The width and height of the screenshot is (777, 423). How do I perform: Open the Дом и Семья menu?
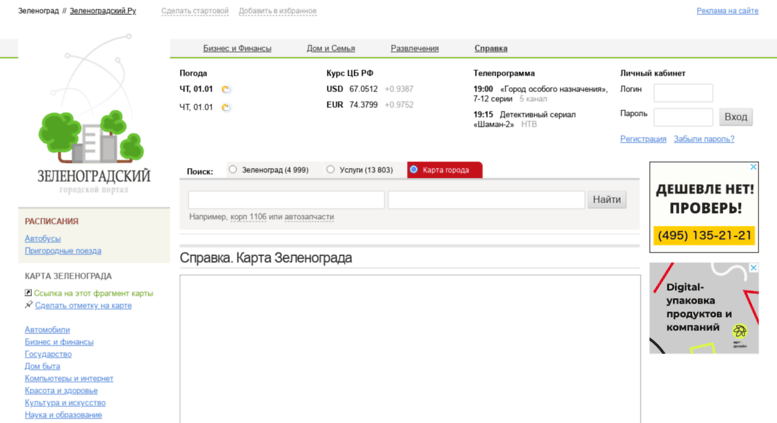[x=331, y=48]
